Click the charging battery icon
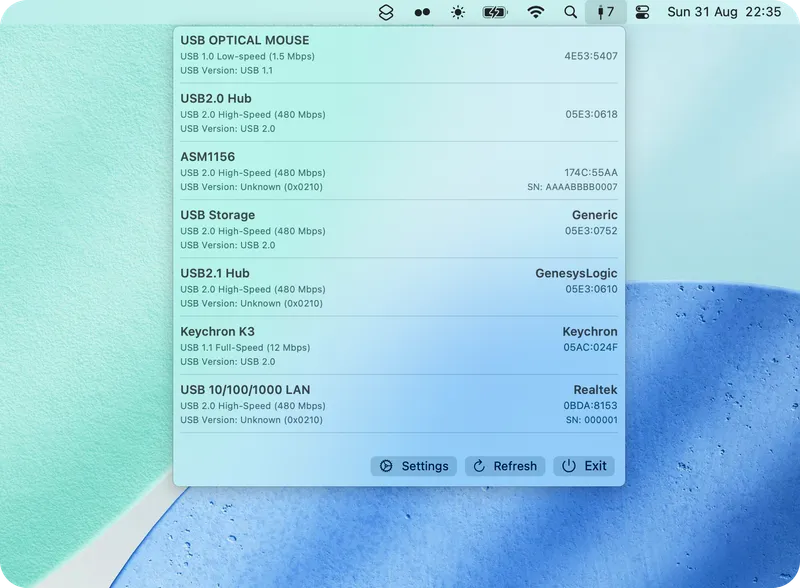The height and width of the screenshot is (588, 800). [492, 11]
